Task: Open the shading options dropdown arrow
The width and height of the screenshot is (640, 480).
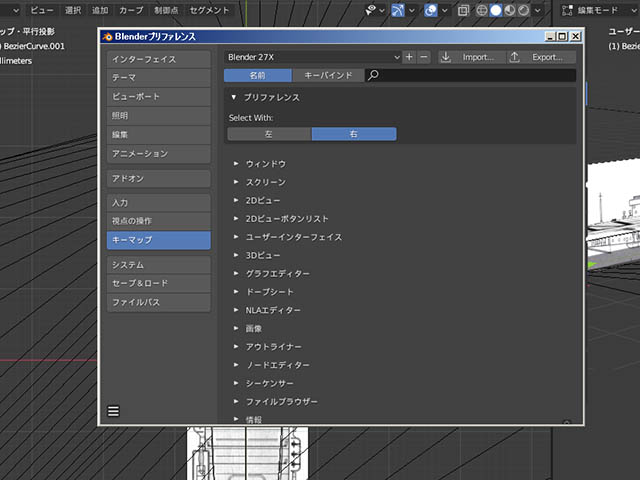Action: [538, 10]
